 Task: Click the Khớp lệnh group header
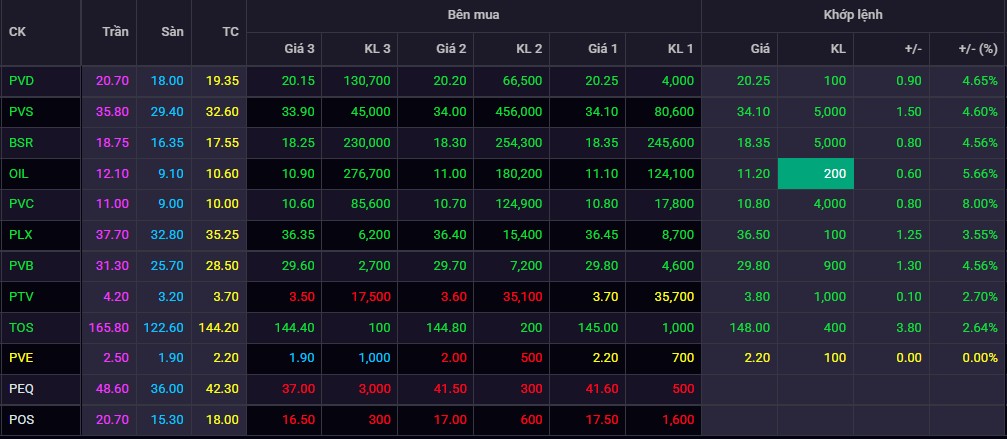(x=853, y=15)
